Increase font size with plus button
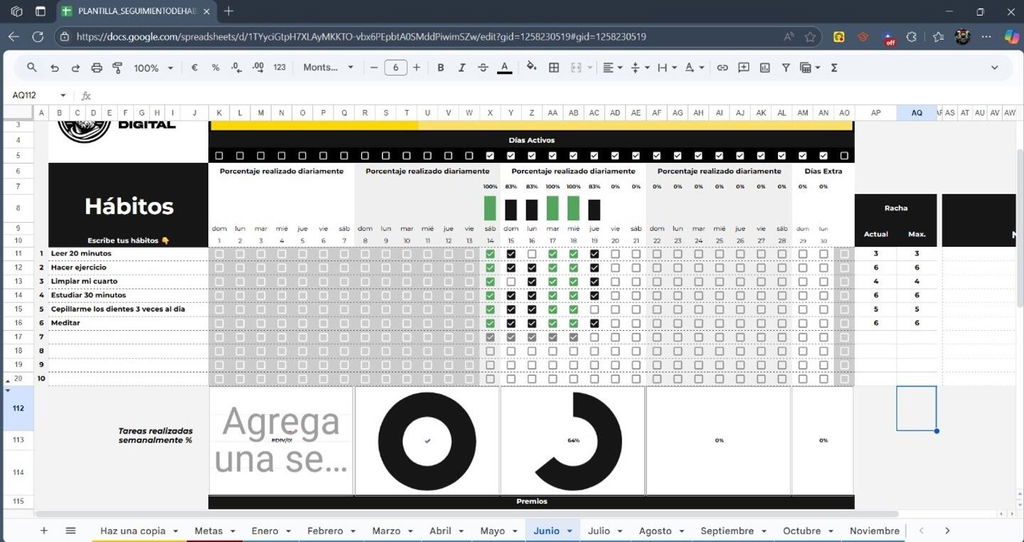This screenshot has width=1024, height=542. [417, 67]
